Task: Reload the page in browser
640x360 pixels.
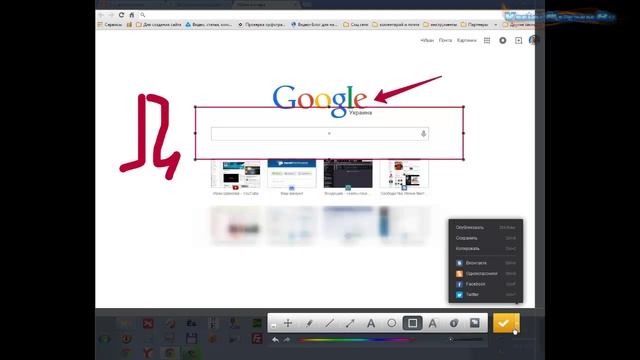Action: [x=121, y=15]
